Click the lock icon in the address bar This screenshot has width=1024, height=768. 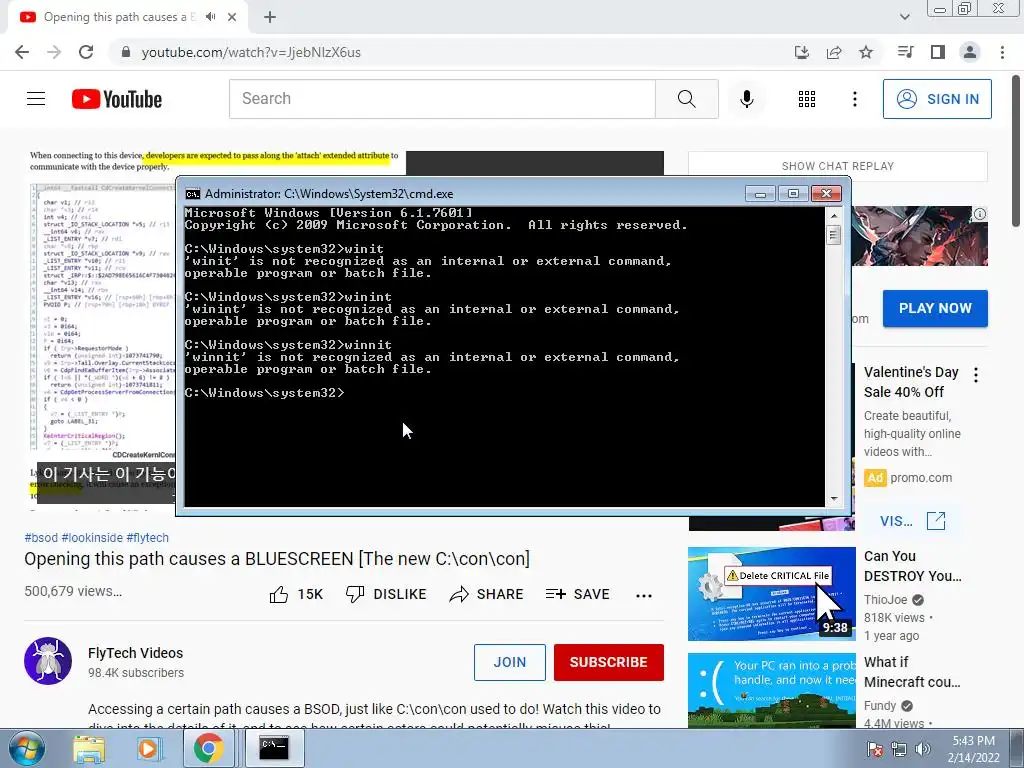click(126, 52)
